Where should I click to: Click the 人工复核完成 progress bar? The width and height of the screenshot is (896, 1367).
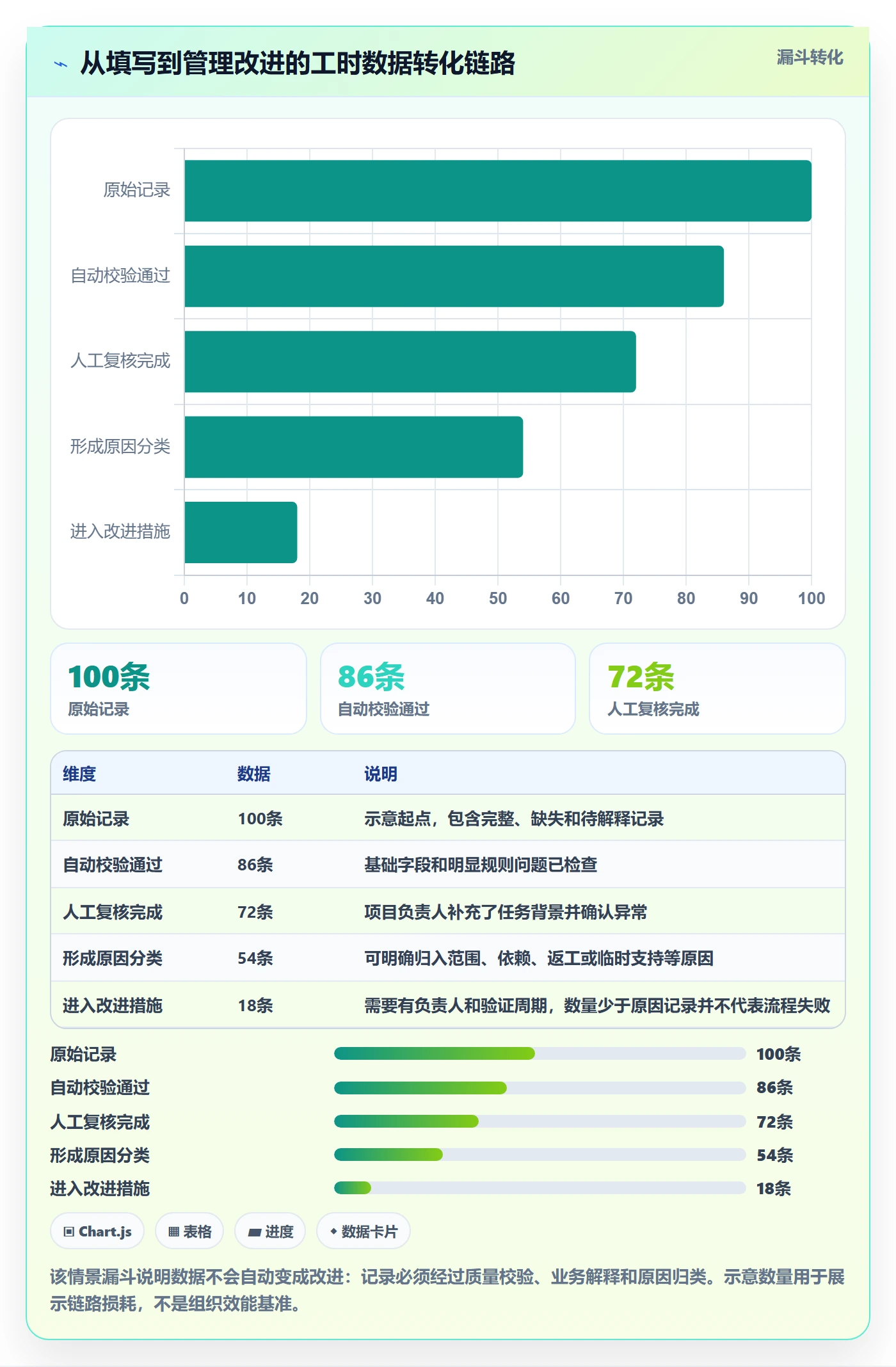point(540,1121)
